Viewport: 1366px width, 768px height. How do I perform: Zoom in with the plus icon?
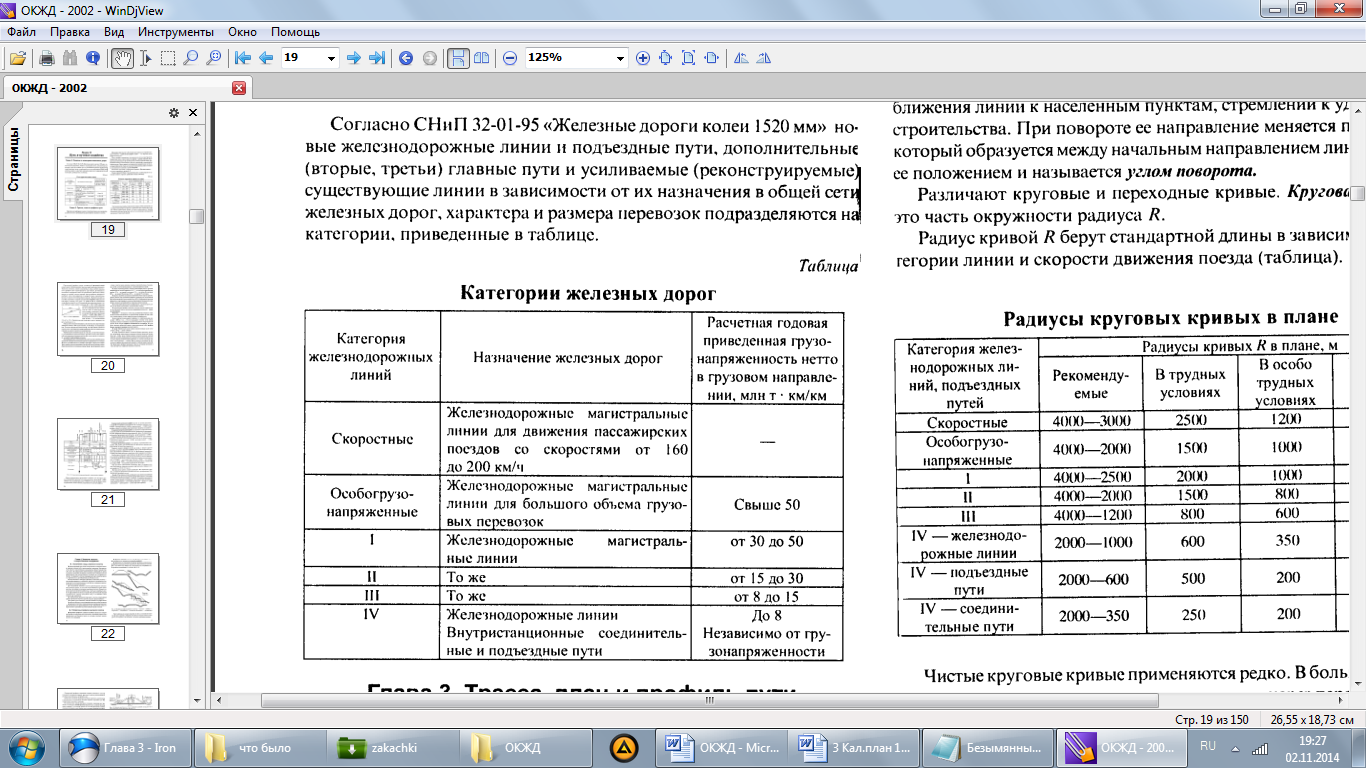pos(642,58)
